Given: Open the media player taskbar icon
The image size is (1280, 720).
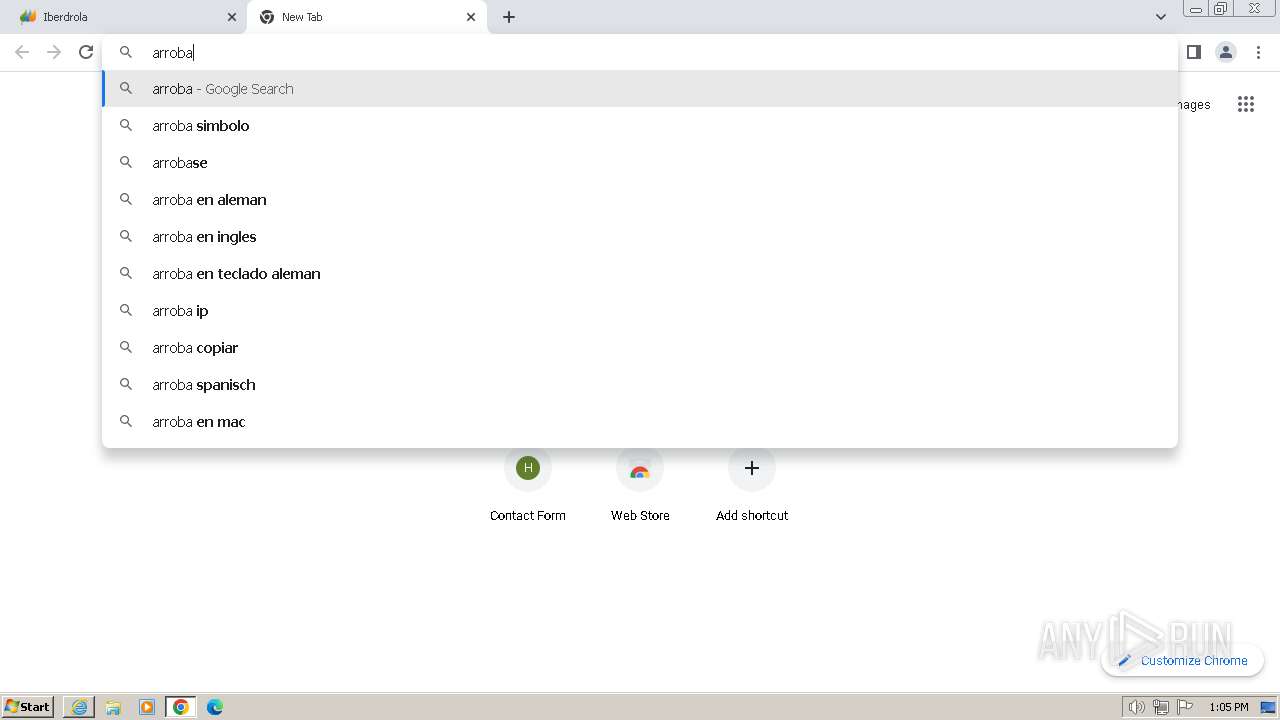Looking at the screenshot, I should pos(147,707).
